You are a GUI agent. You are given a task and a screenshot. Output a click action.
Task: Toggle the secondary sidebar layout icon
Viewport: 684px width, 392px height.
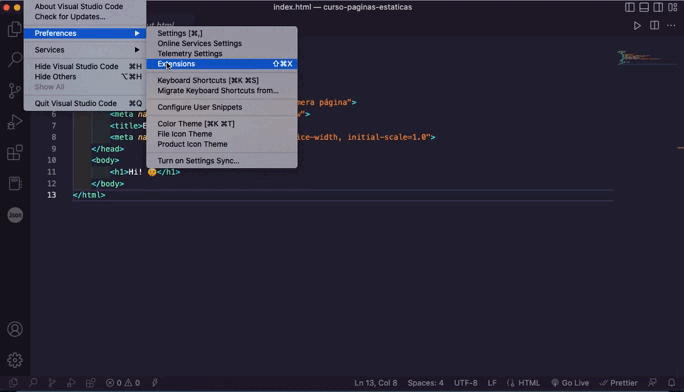point(658,7)
